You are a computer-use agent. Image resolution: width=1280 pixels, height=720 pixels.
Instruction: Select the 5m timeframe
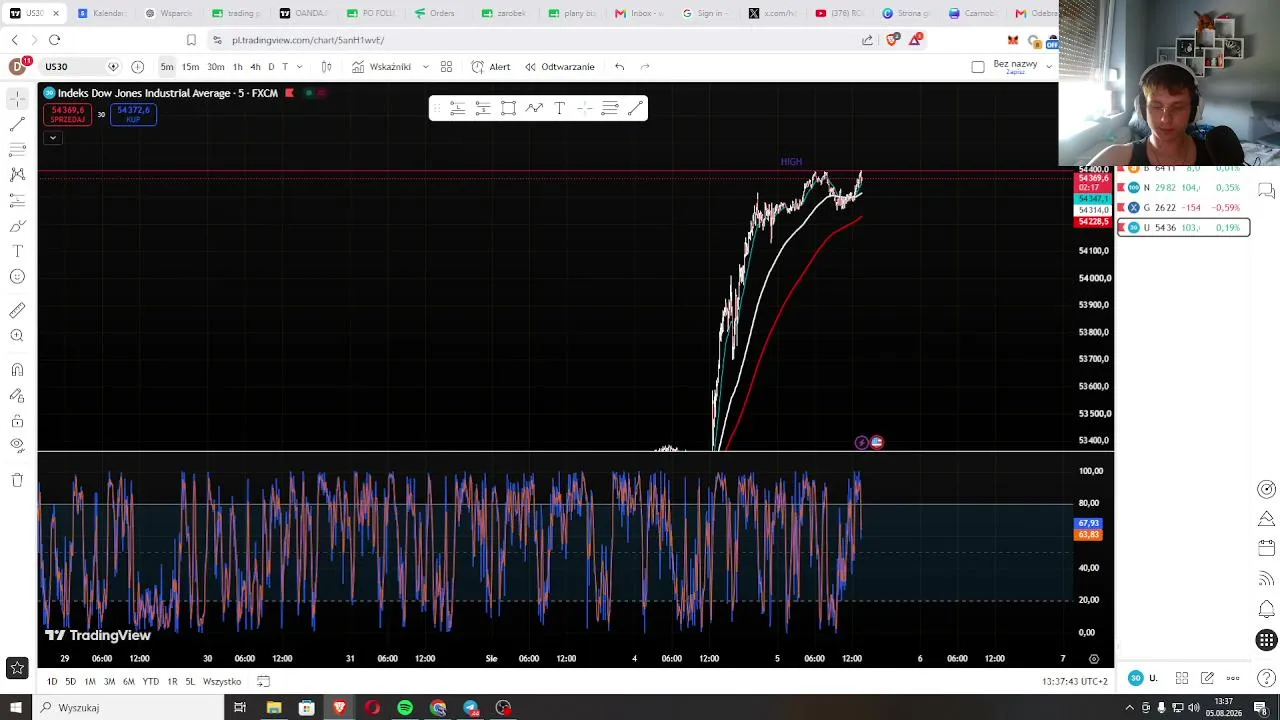point(167,67)
